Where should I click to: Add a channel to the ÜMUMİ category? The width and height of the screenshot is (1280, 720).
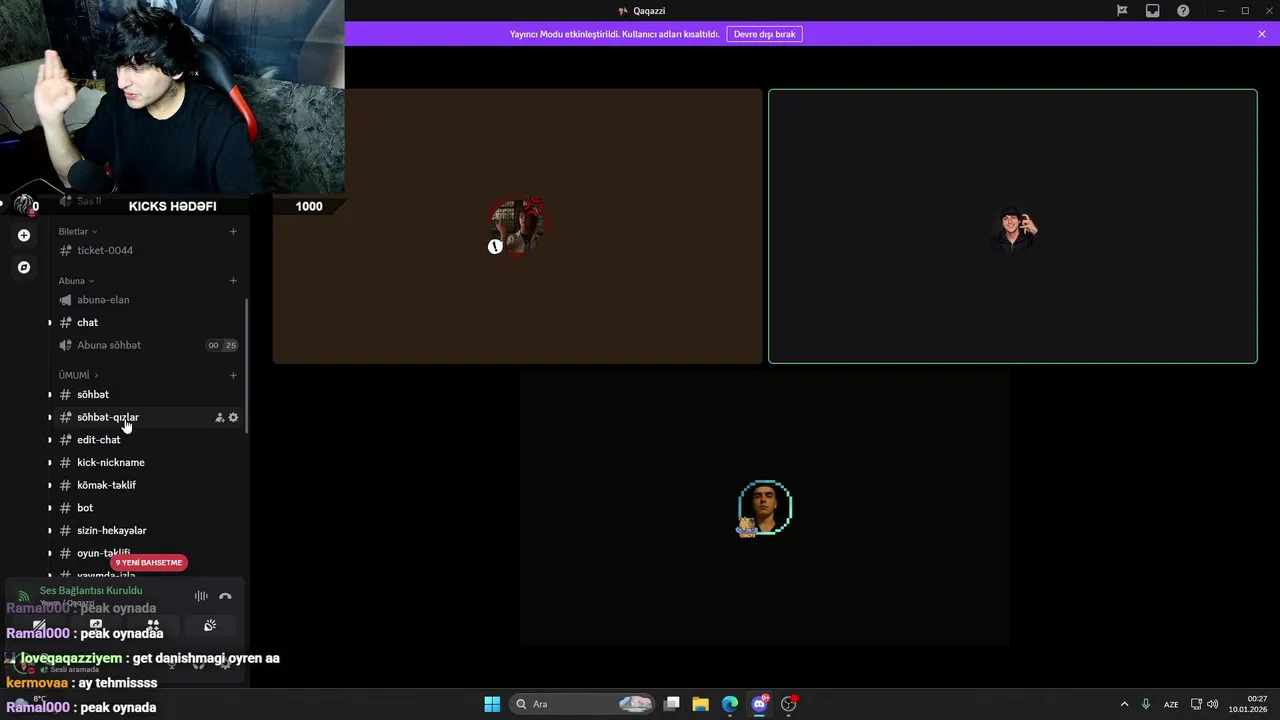pyautogui.click(x=233, y=375)
